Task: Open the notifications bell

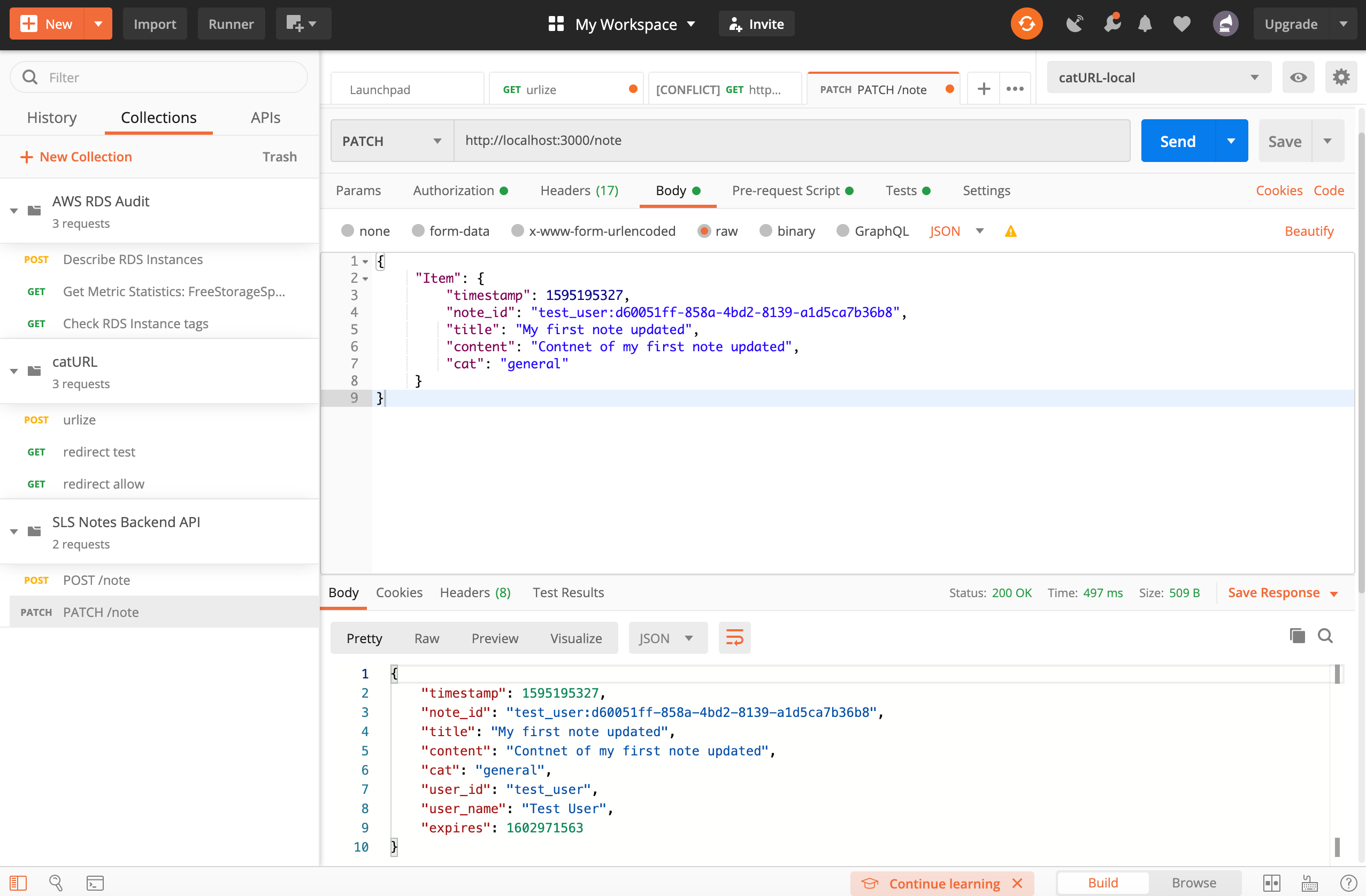Action: (1145, 24)
